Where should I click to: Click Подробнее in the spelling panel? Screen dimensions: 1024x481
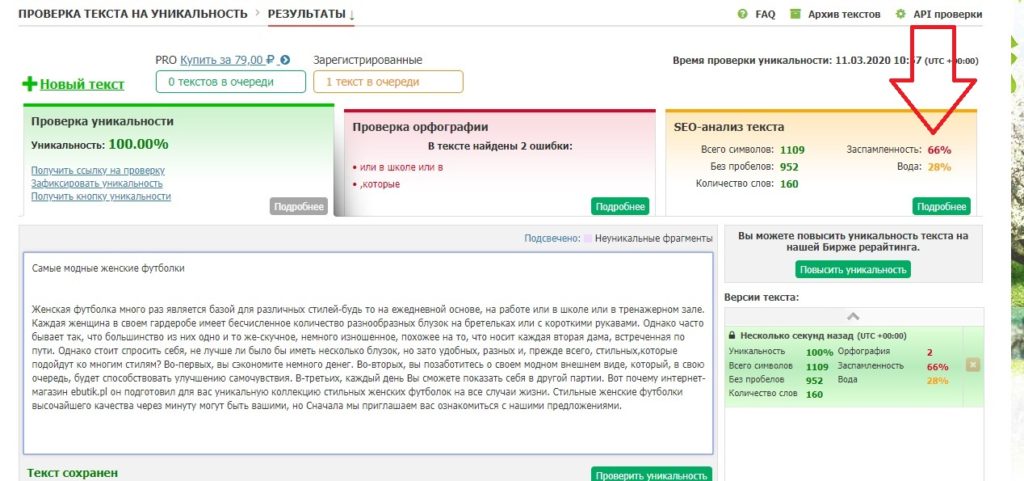tap(620, 206)
